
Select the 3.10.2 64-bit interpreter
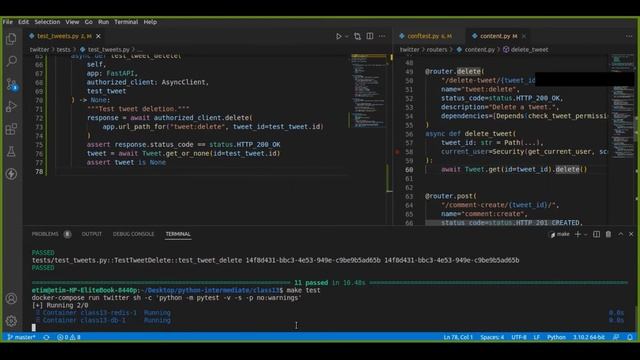(589, 338)
